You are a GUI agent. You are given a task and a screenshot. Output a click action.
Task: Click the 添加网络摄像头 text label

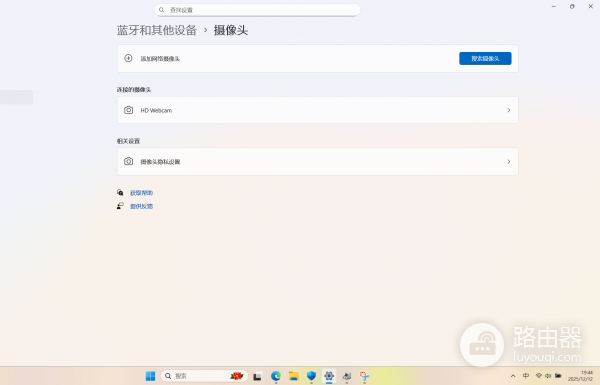coord(160,59)
